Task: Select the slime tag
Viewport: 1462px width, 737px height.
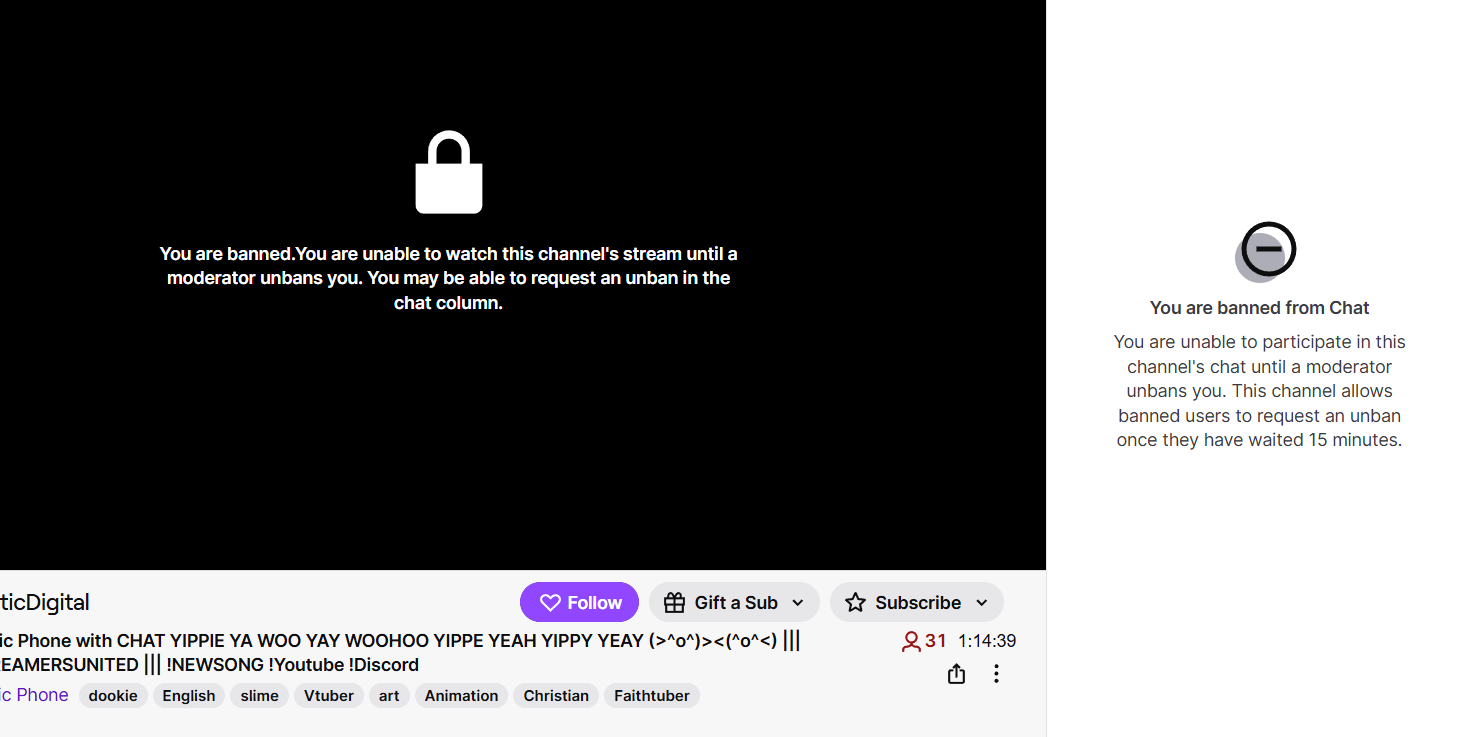Action: click(260, 696)
